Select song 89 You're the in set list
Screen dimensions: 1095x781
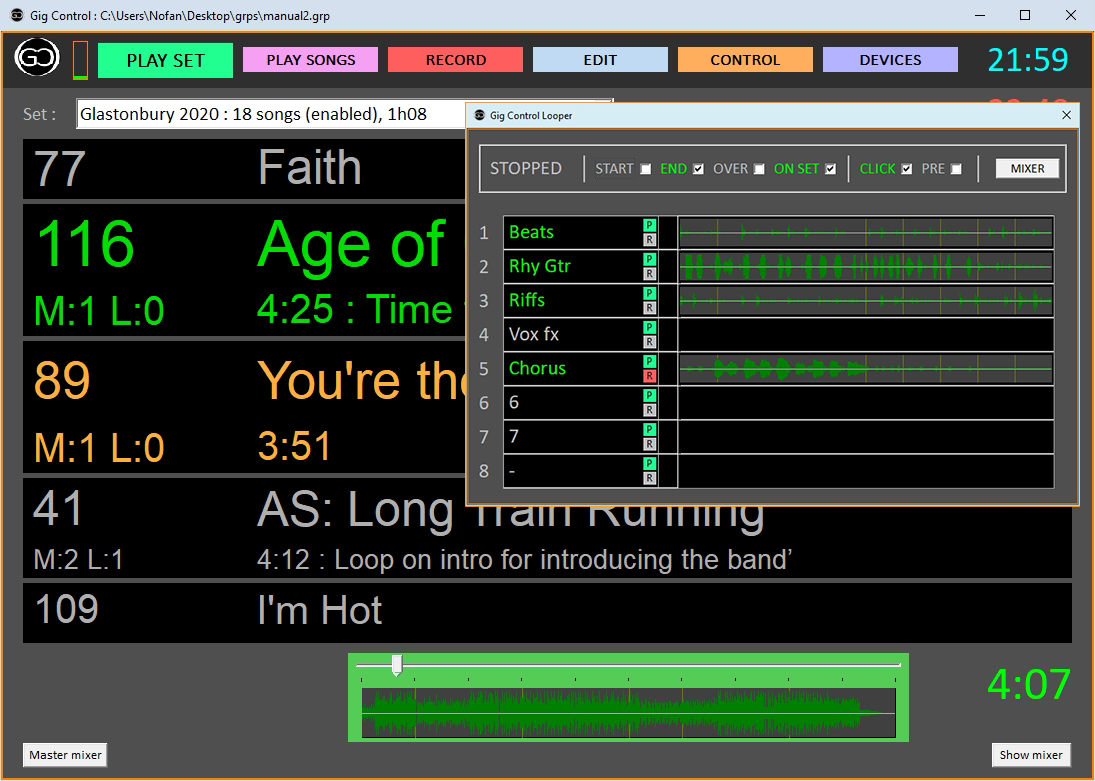pyautogui.click(x=244, y=407)
